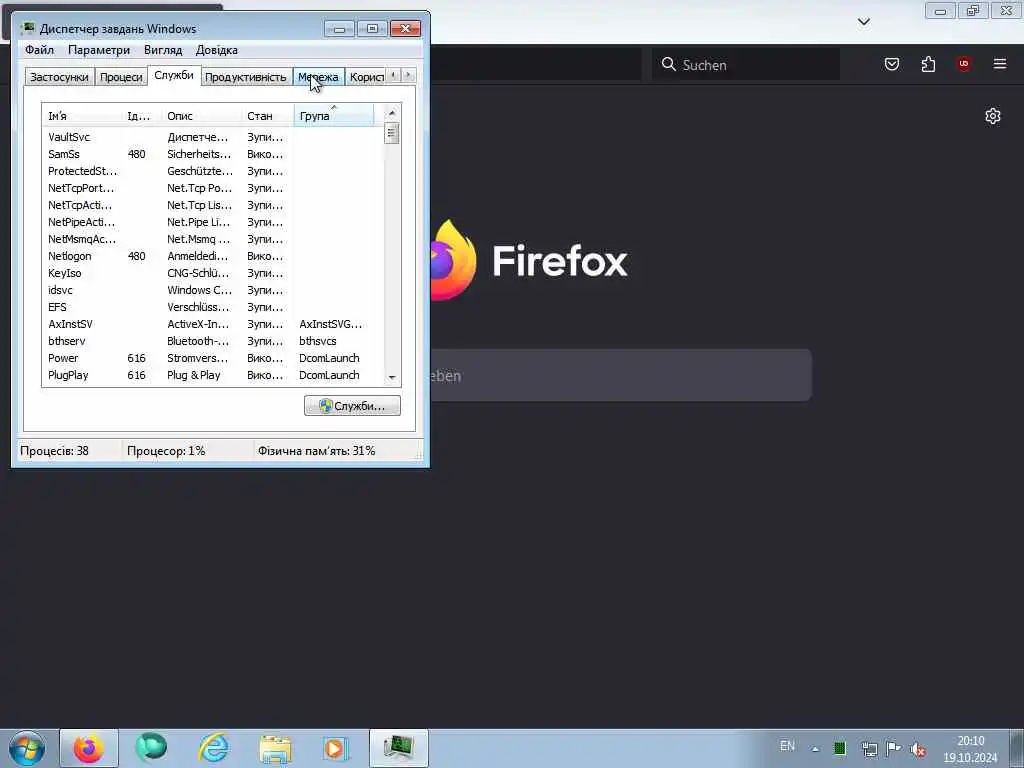Screen dimensions: 1024x768
Task: Select the NetTcpPort... service row
Action: click(213, 188)
